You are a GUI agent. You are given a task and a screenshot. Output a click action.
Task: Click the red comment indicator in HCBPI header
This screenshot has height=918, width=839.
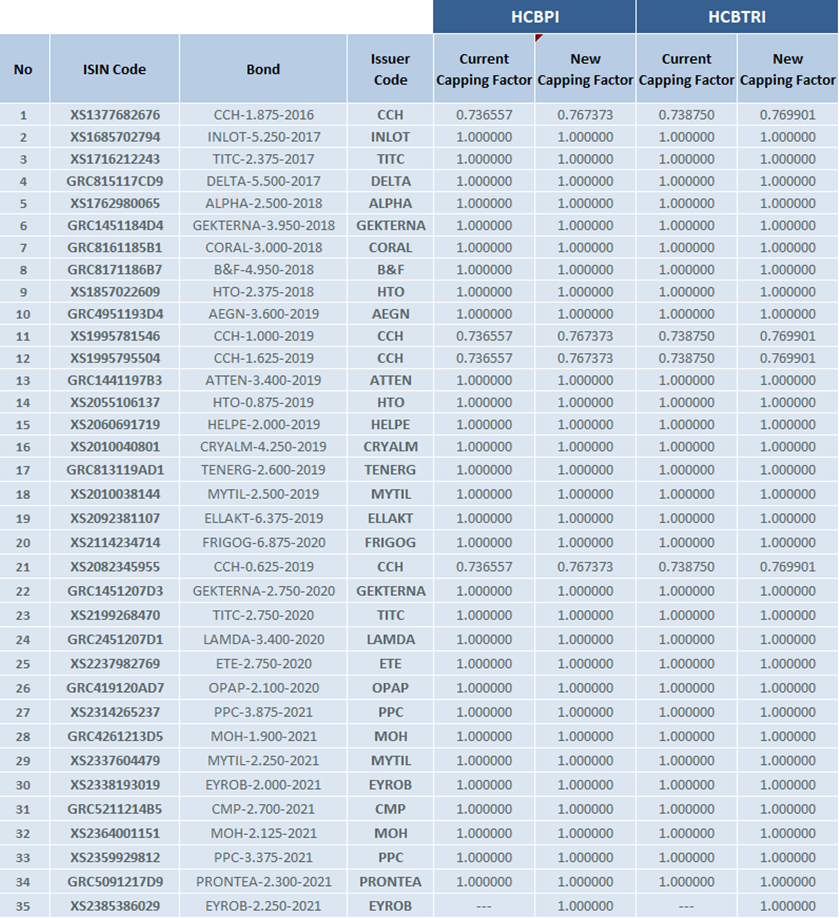coord(539,38)
